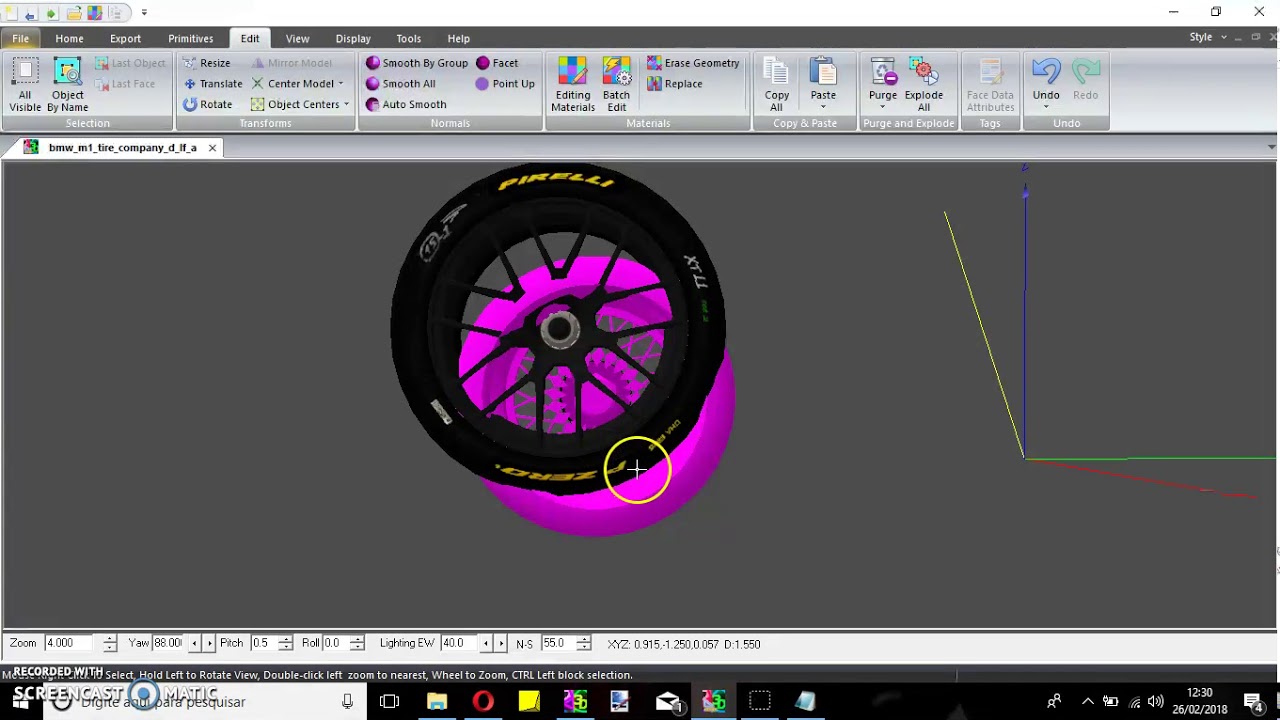Select All Visible objects
1280x720 pixels.
click(25, 85)
